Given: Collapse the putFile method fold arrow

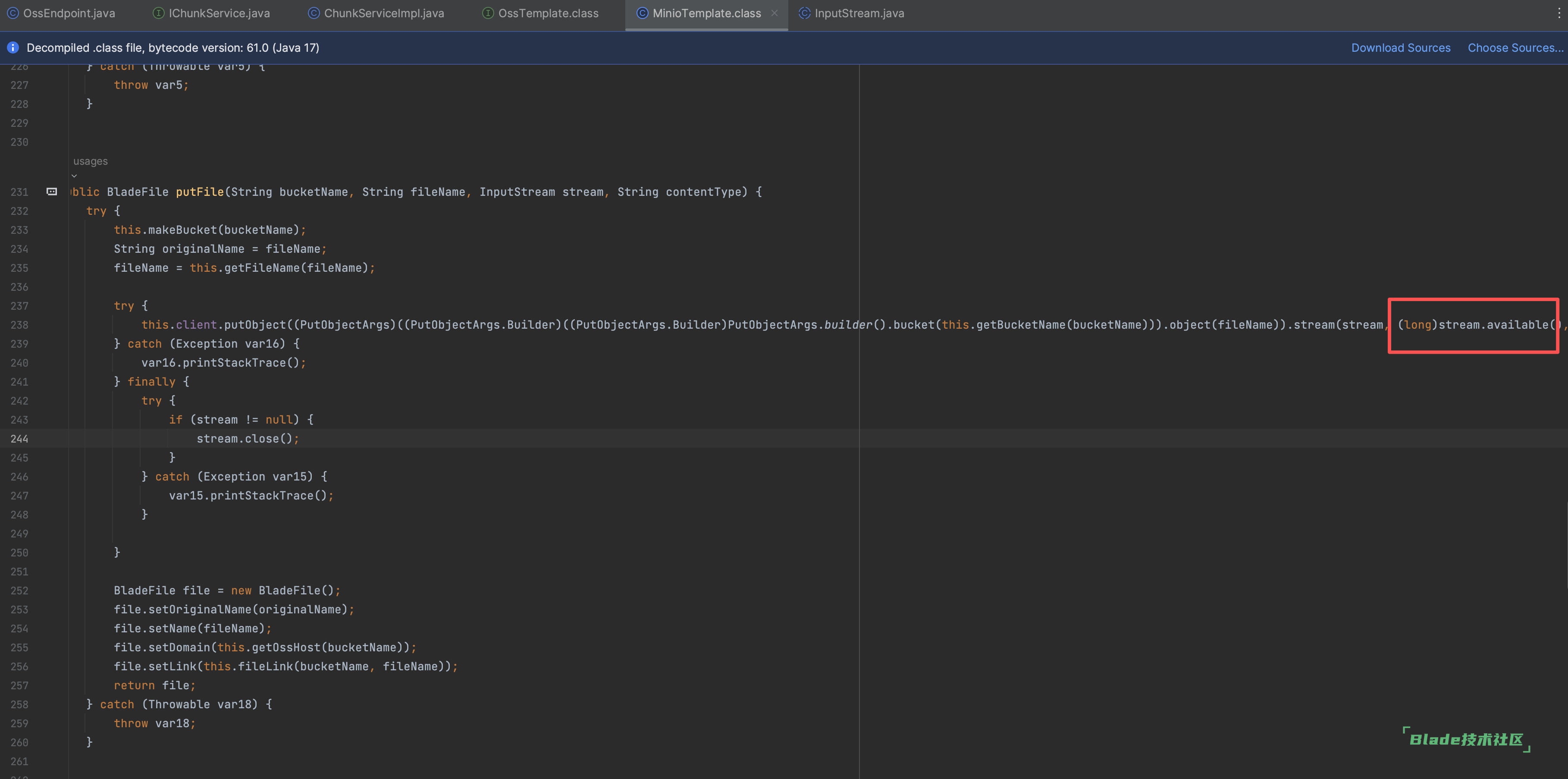Looking at the screenshot, I should click(74, 176).
